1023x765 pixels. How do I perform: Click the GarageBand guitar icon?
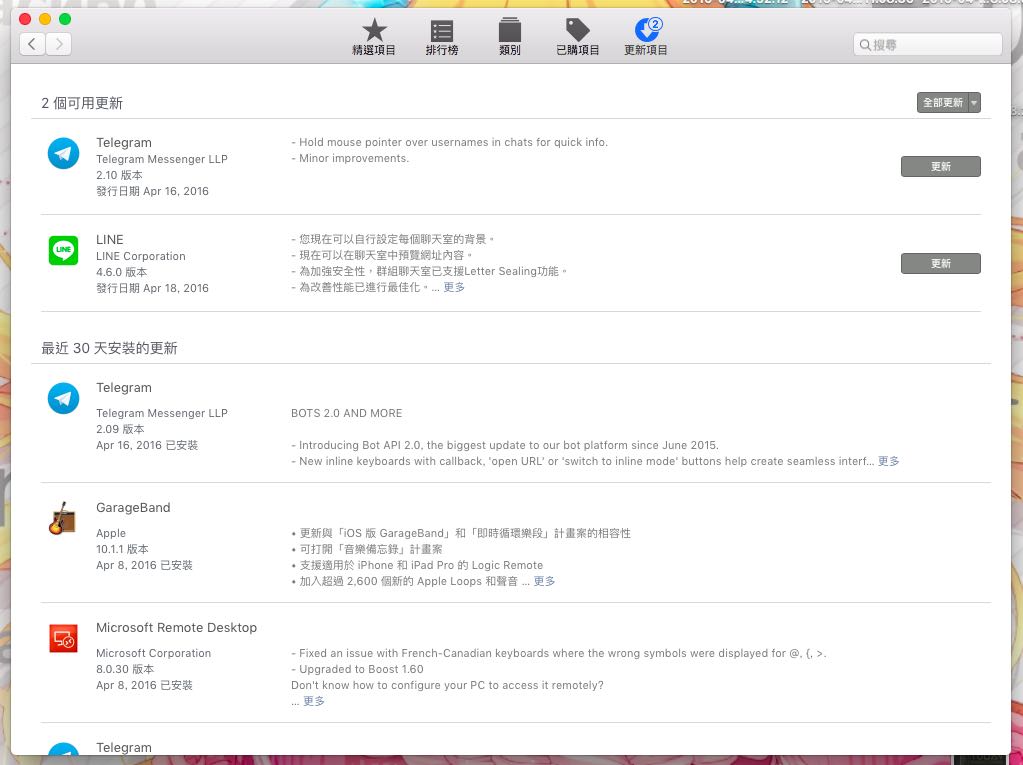(63, 518)
